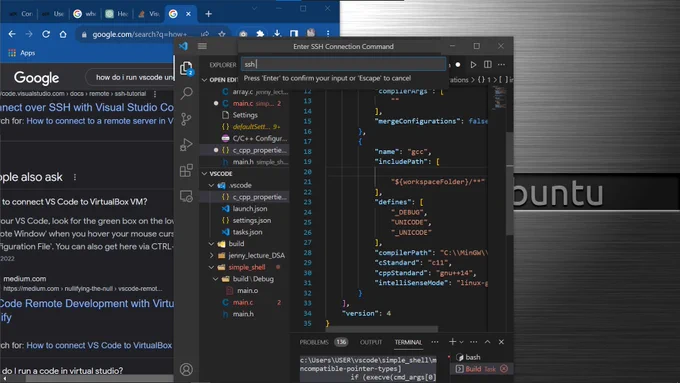680x383 pixels.
Task: Close the terminal panel
Action: coord(501,342)
